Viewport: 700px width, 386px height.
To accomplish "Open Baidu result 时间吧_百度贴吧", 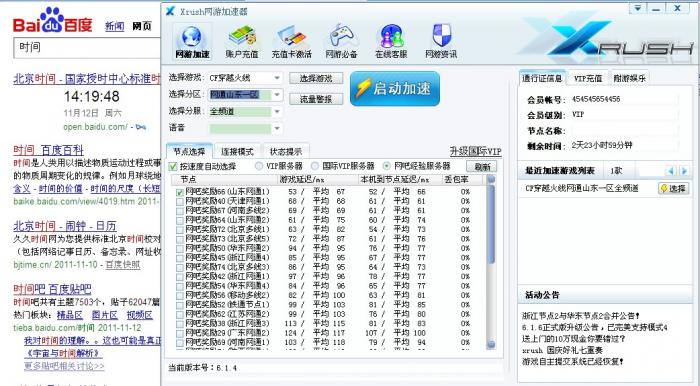I will 52,289.
